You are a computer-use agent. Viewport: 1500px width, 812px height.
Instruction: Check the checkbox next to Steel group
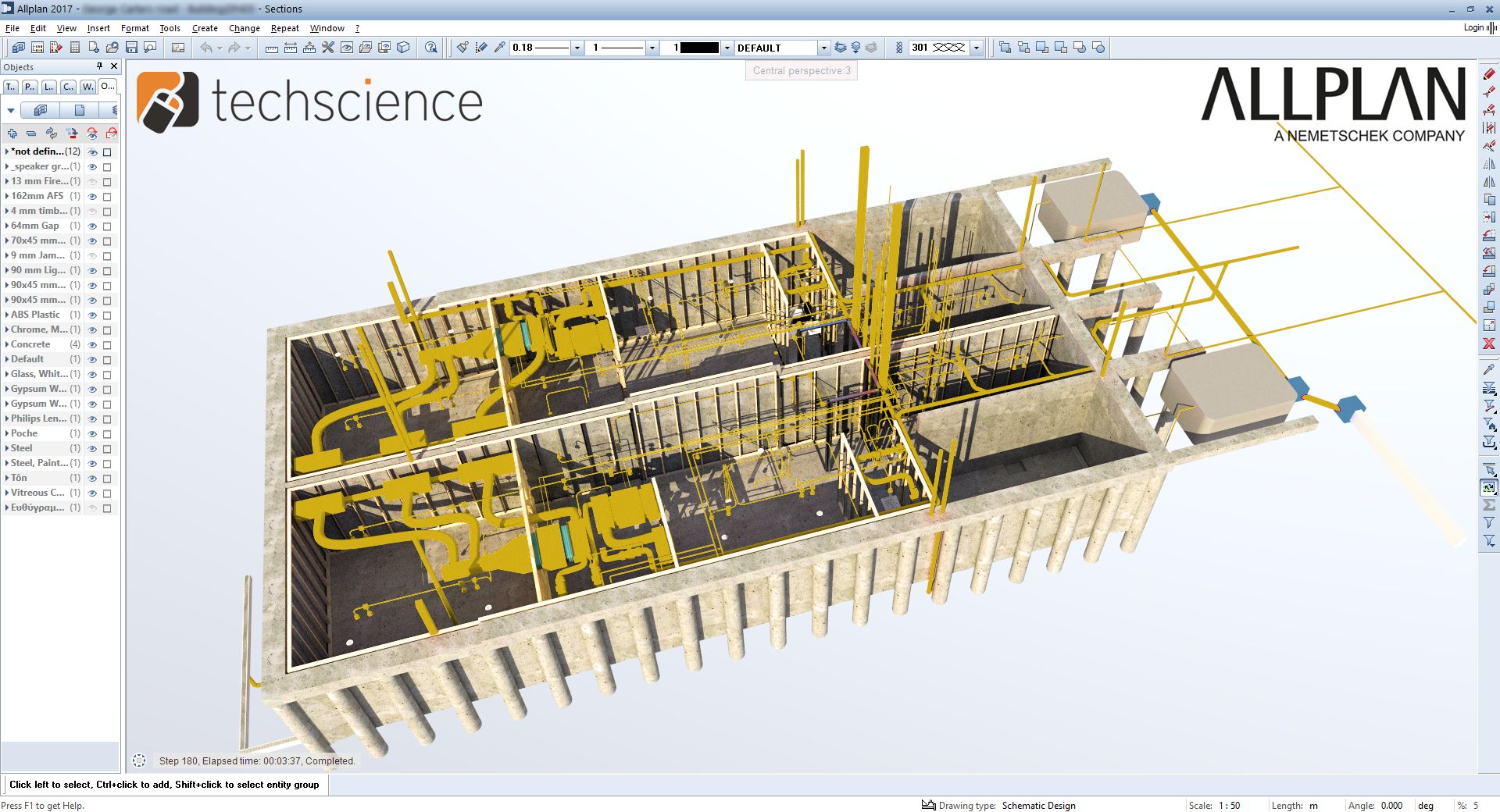coord(108,448)
